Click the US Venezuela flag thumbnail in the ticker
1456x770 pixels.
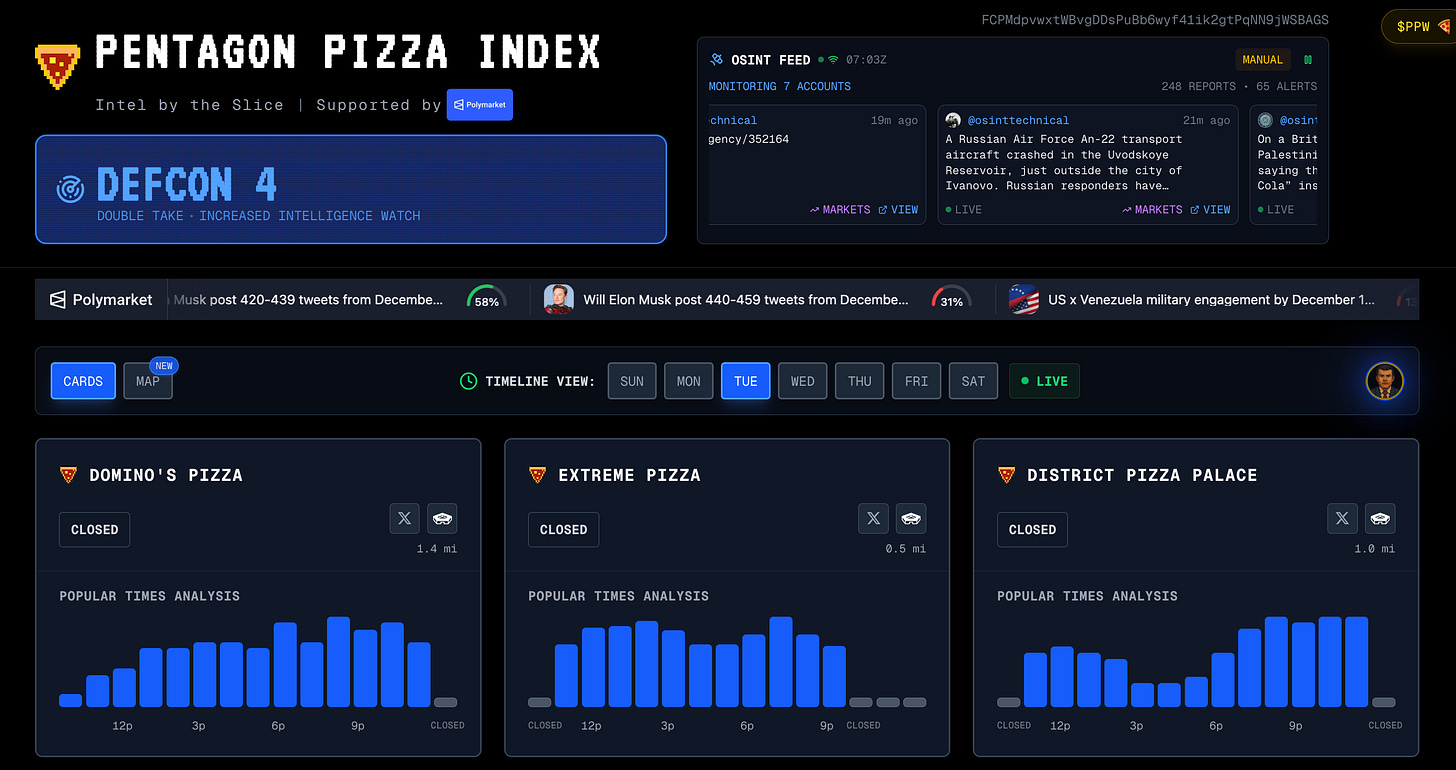pyautogui.click(x=1023, y=299)
